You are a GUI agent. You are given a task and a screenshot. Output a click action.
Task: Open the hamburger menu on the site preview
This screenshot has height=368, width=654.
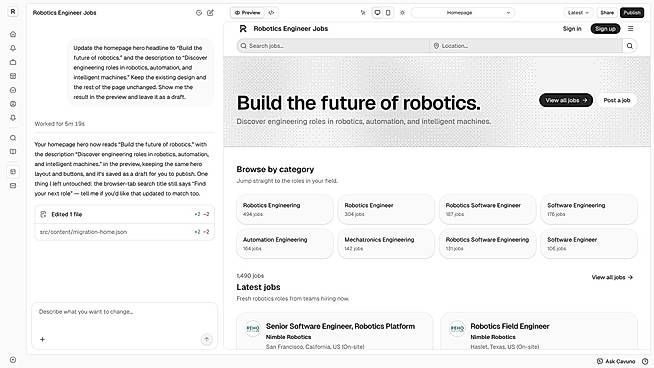(631, 29)
